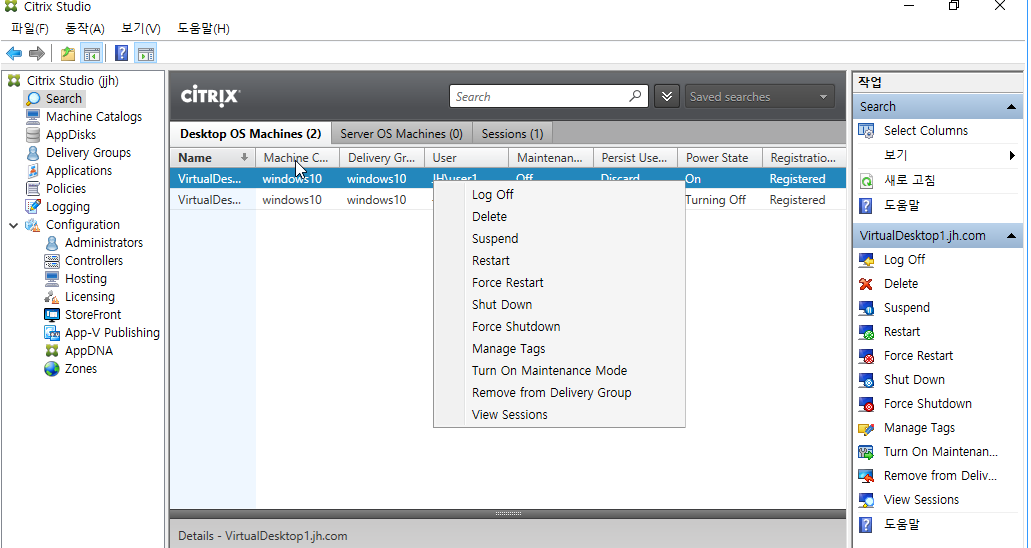Click Force Shutdown in actions pane
1031x548 pixels.
tap(927, 404)
